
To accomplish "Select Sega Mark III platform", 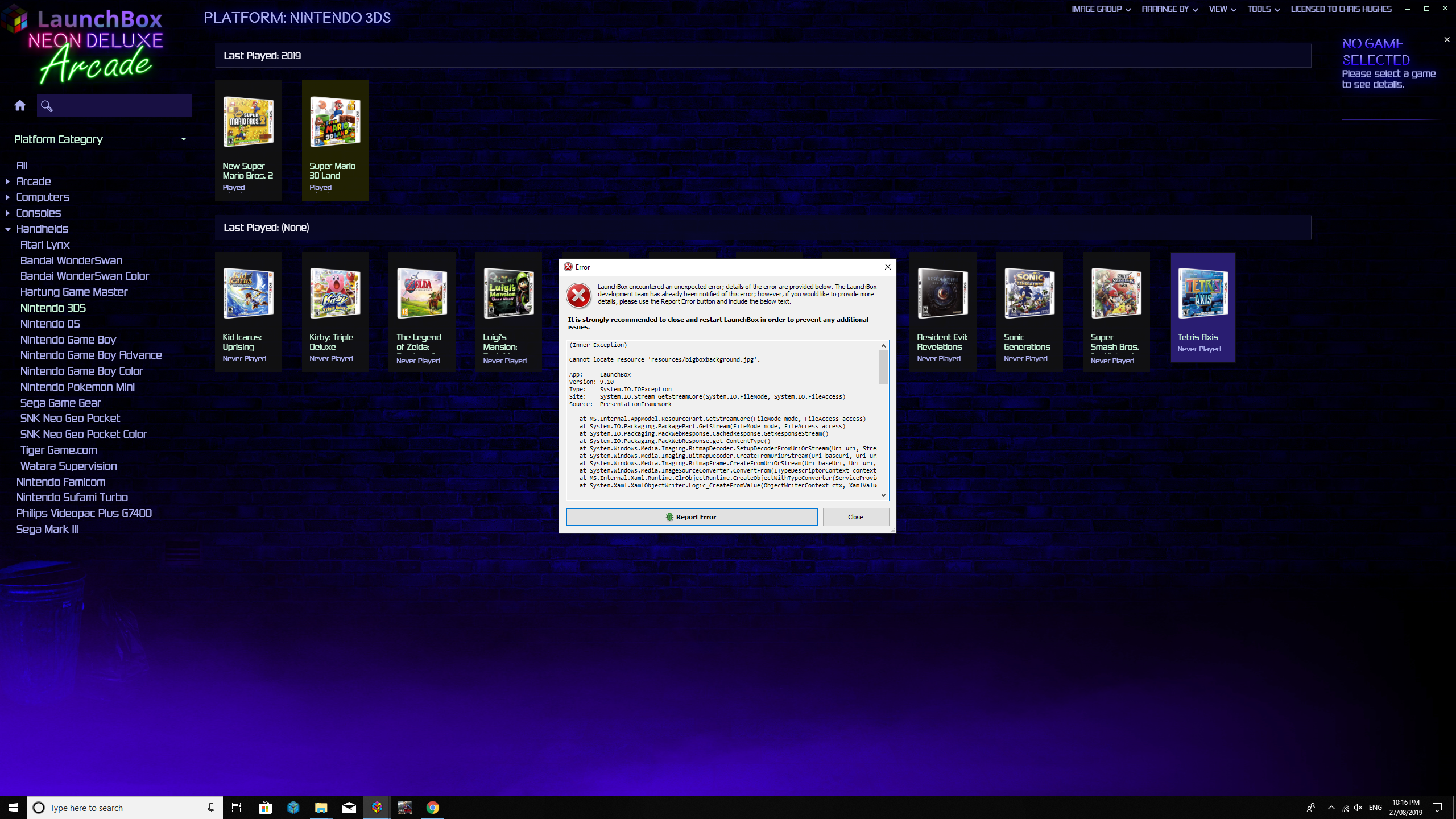I will [x=47, y=529].
